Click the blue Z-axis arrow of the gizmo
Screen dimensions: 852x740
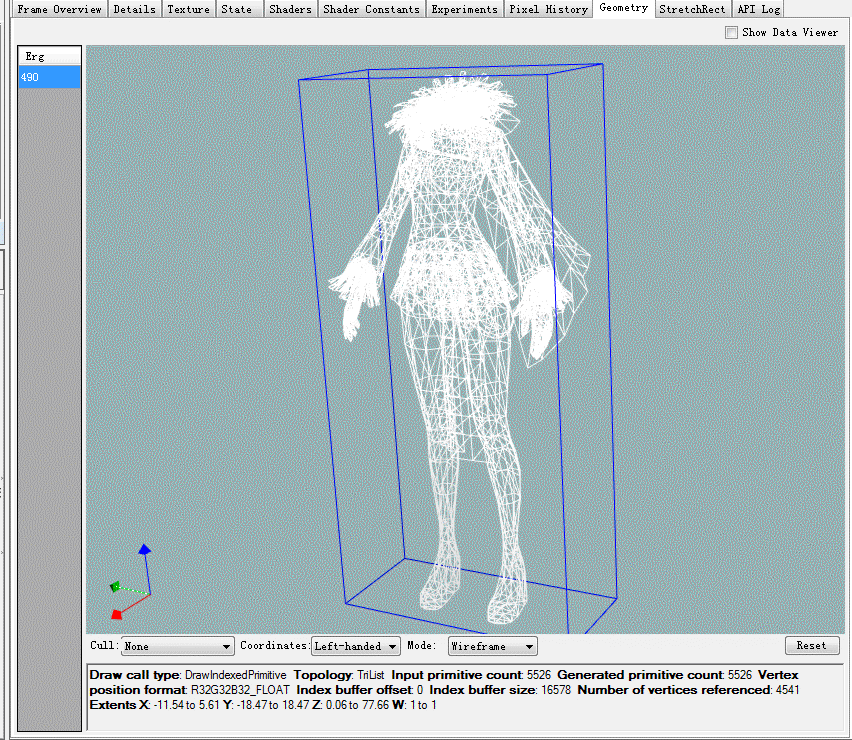145,550
